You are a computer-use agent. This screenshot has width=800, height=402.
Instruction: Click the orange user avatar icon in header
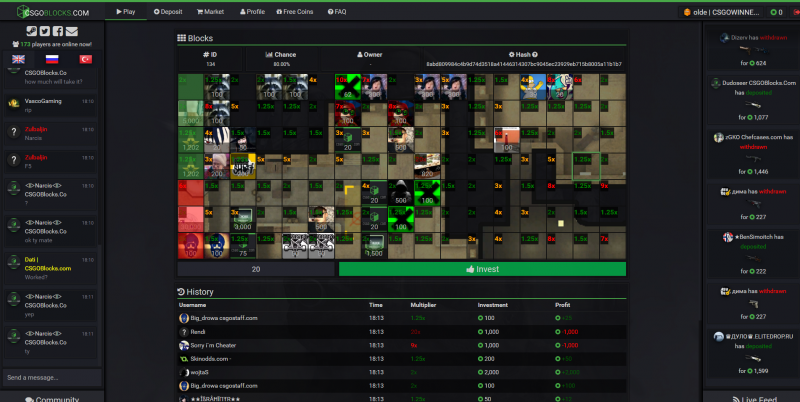pyautogui.click(x=687, y=12)
